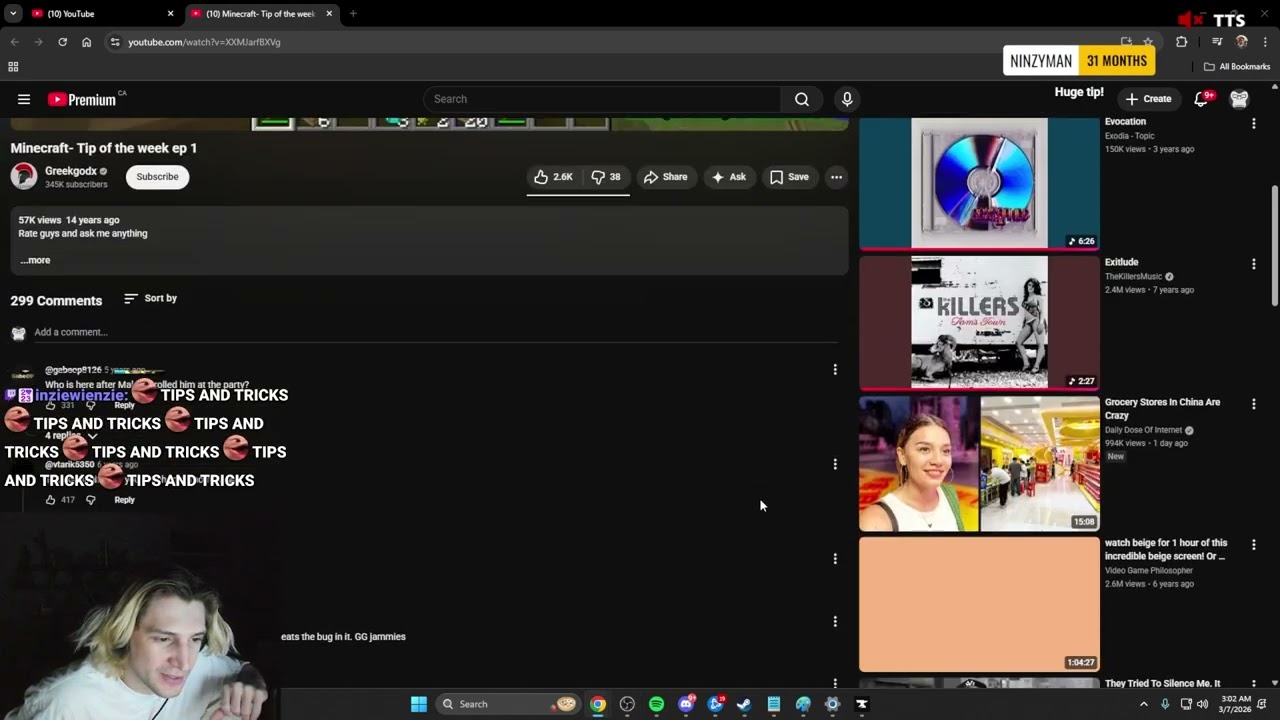Dislike the comment with 417 likes
This screenshot has height=720, width=1280.
click(90, 500)
